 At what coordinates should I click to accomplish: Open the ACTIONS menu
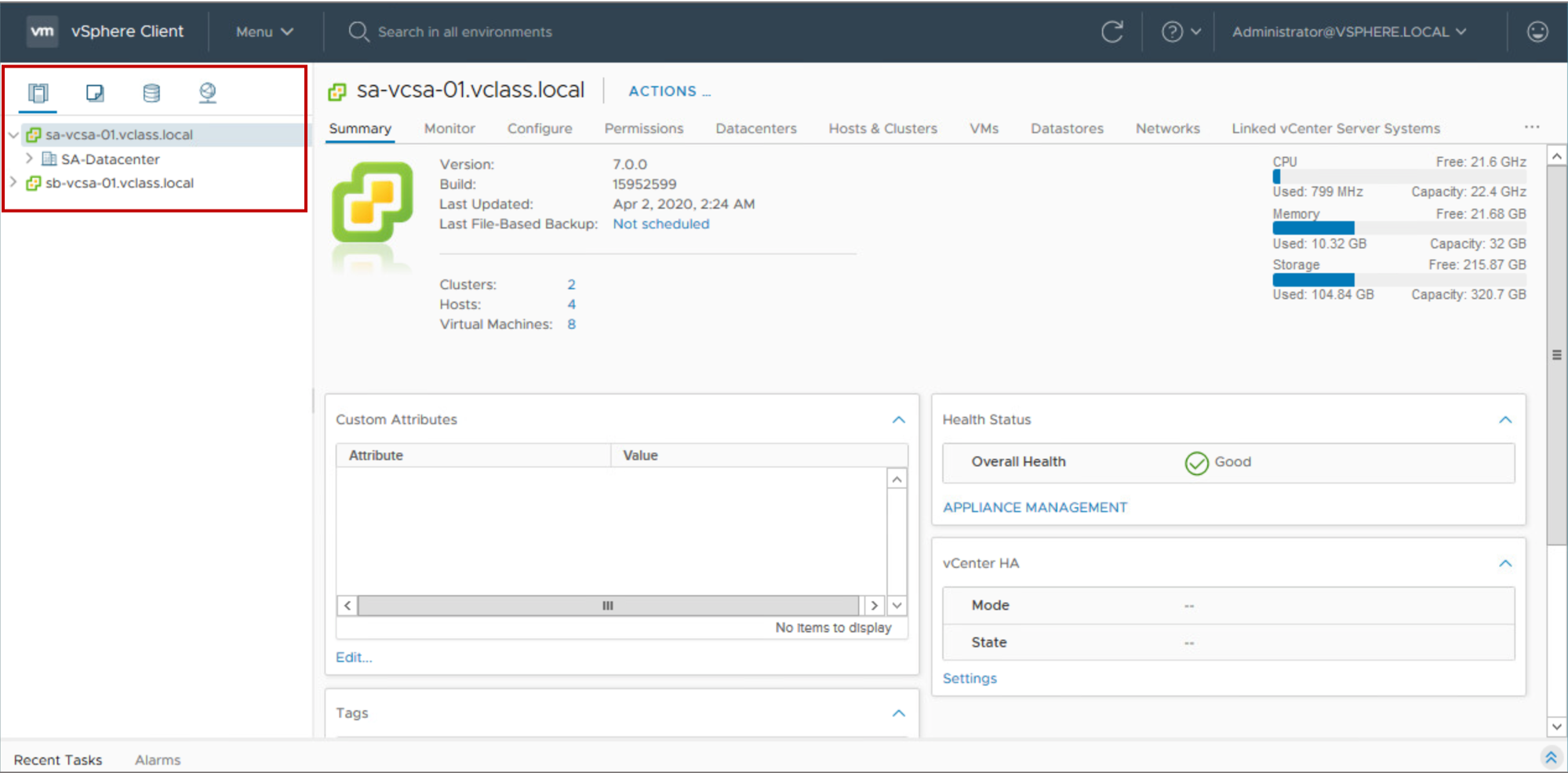(669, 91)
